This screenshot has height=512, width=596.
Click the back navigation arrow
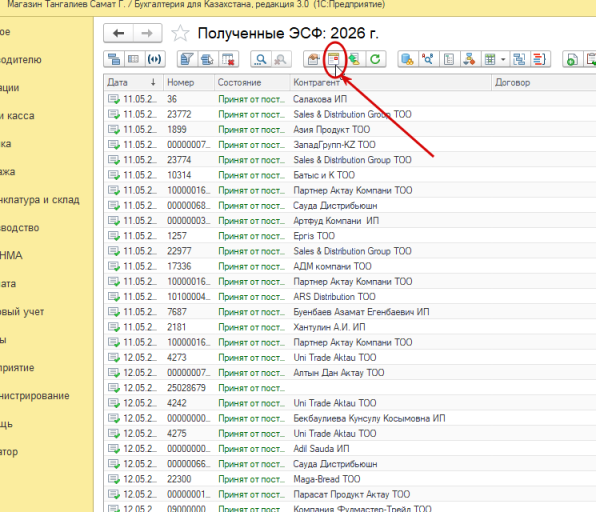(119, 33)
